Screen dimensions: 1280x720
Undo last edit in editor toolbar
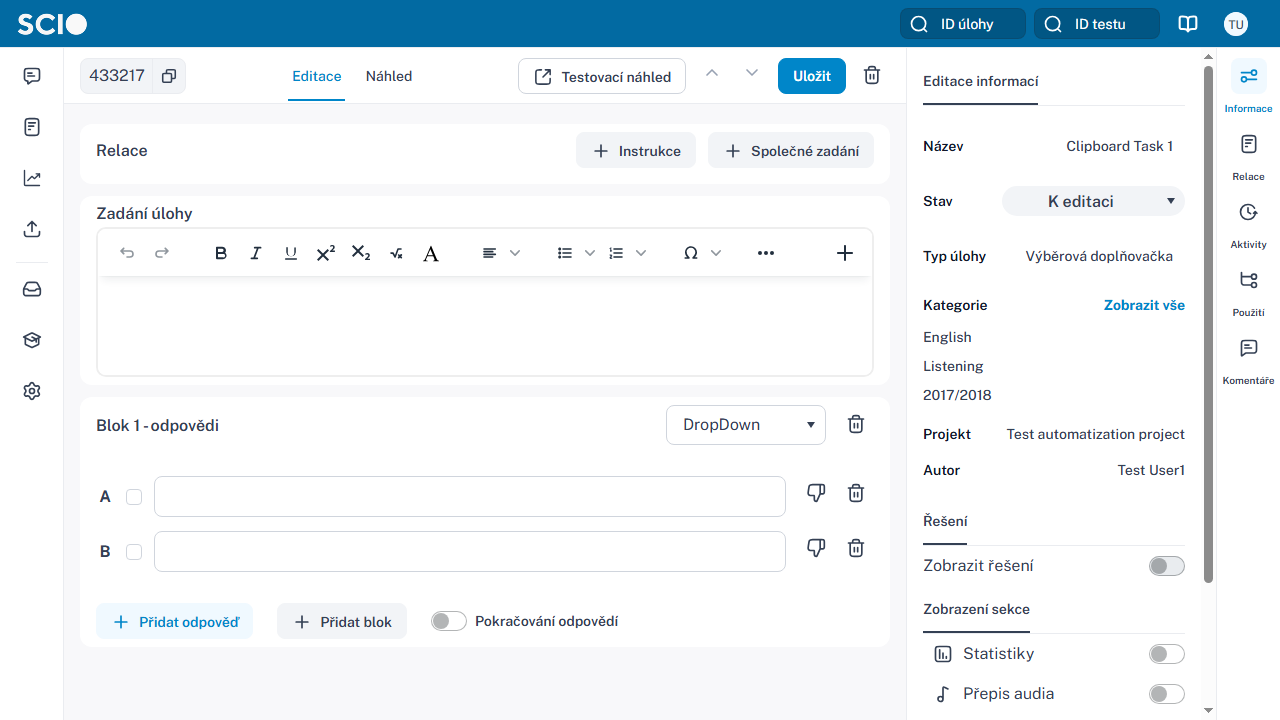127,253
